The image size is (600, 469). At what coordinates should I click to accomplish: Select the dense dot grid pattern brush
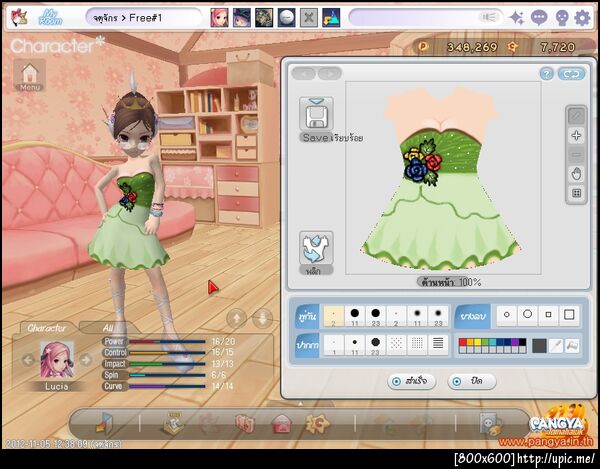(417, 344)
